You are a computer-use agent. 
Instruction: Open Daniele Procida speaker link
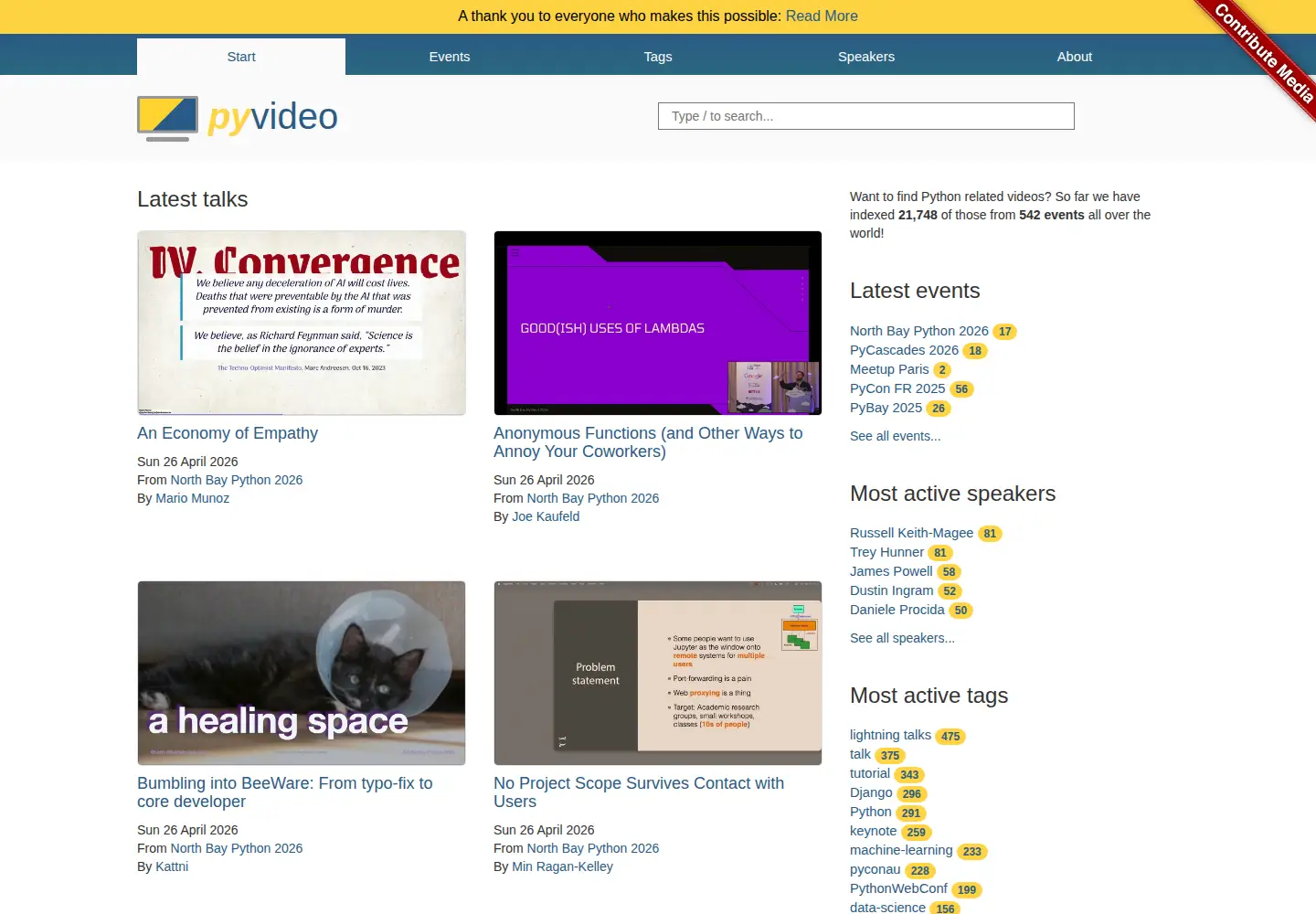(897, 610)
